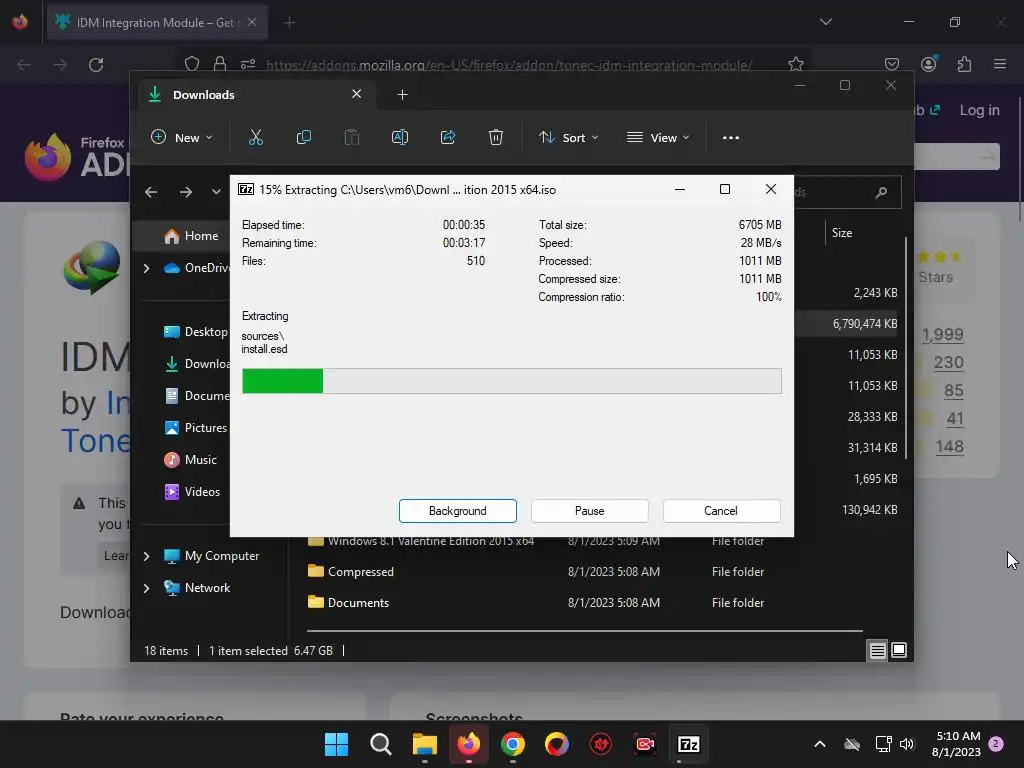Open Firefox account icon
Screen dimensions: 1024x768
(928, 64)
